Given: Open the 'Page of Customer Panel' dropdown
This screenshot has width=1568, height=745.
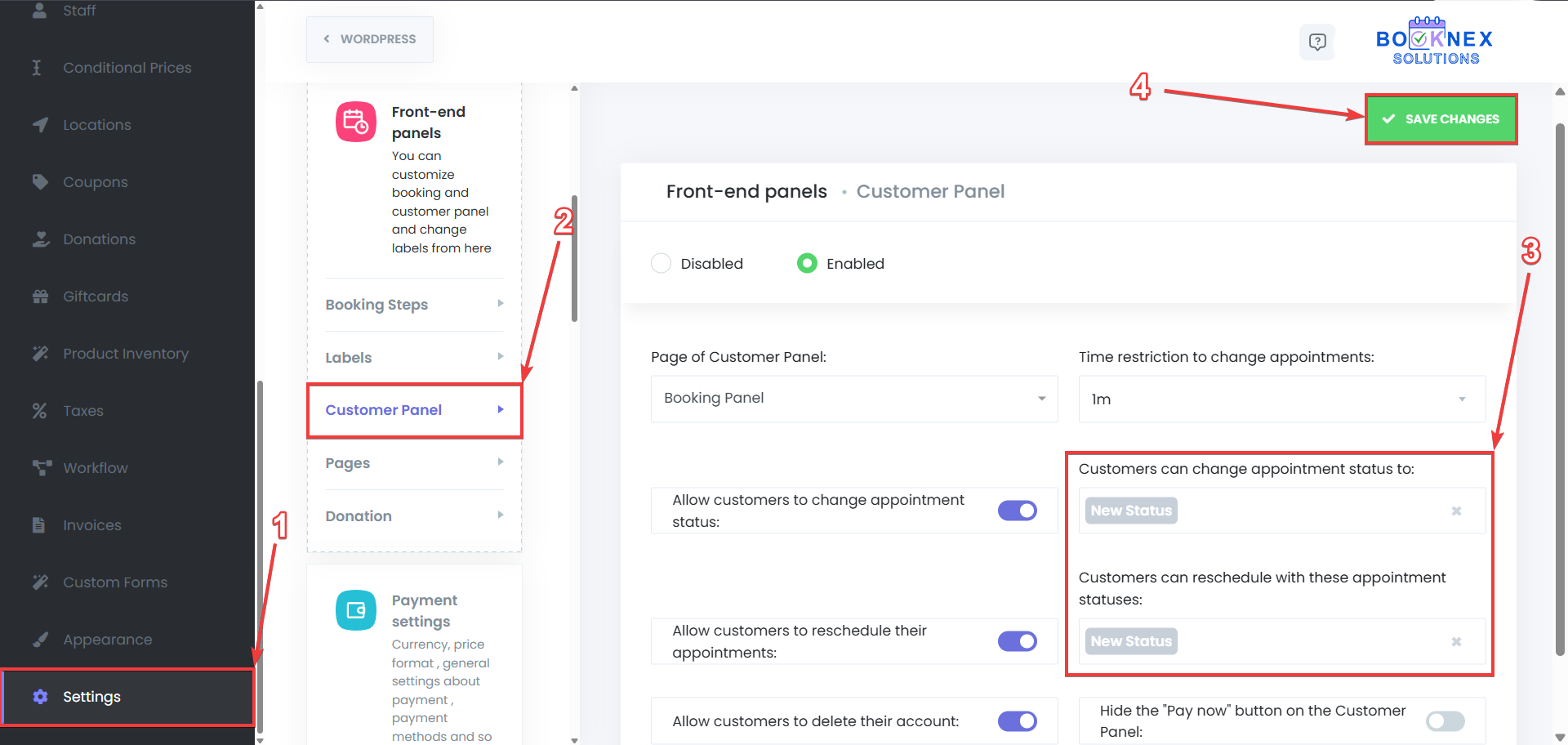Looking at the screenshot, I should coord(853,399).
